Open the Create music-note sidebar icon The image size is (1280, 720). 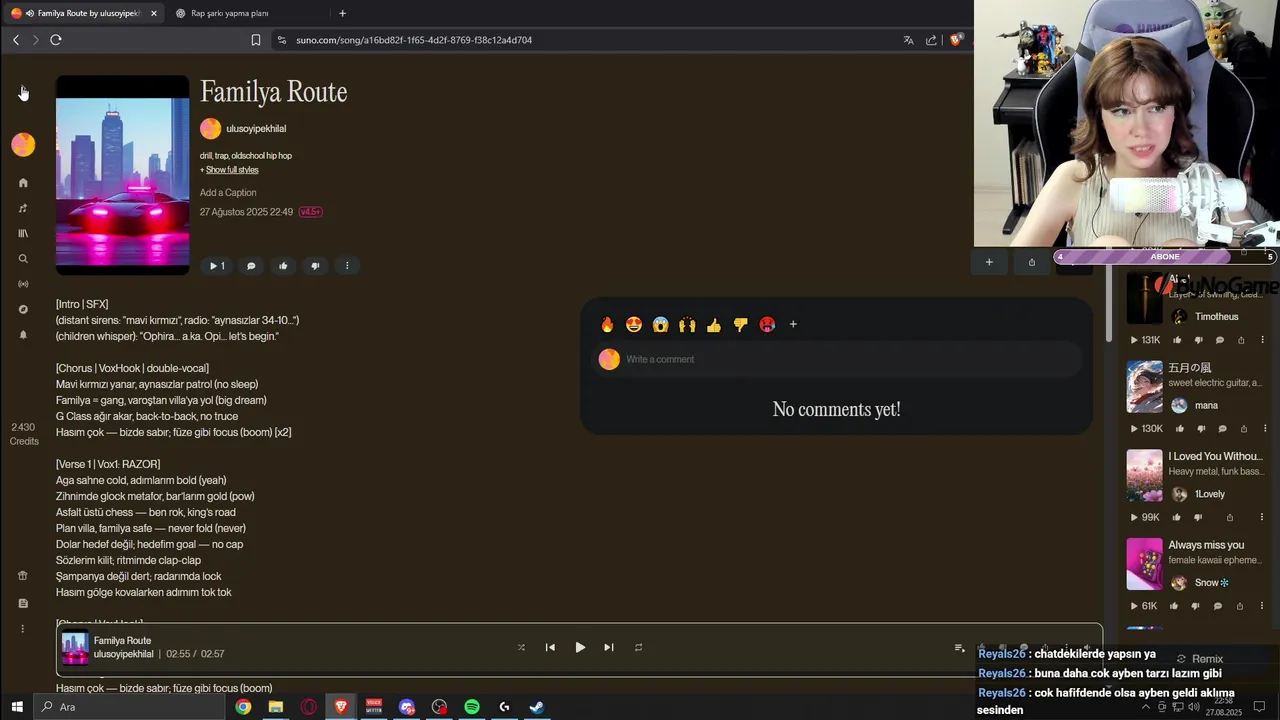click(23, 208)
